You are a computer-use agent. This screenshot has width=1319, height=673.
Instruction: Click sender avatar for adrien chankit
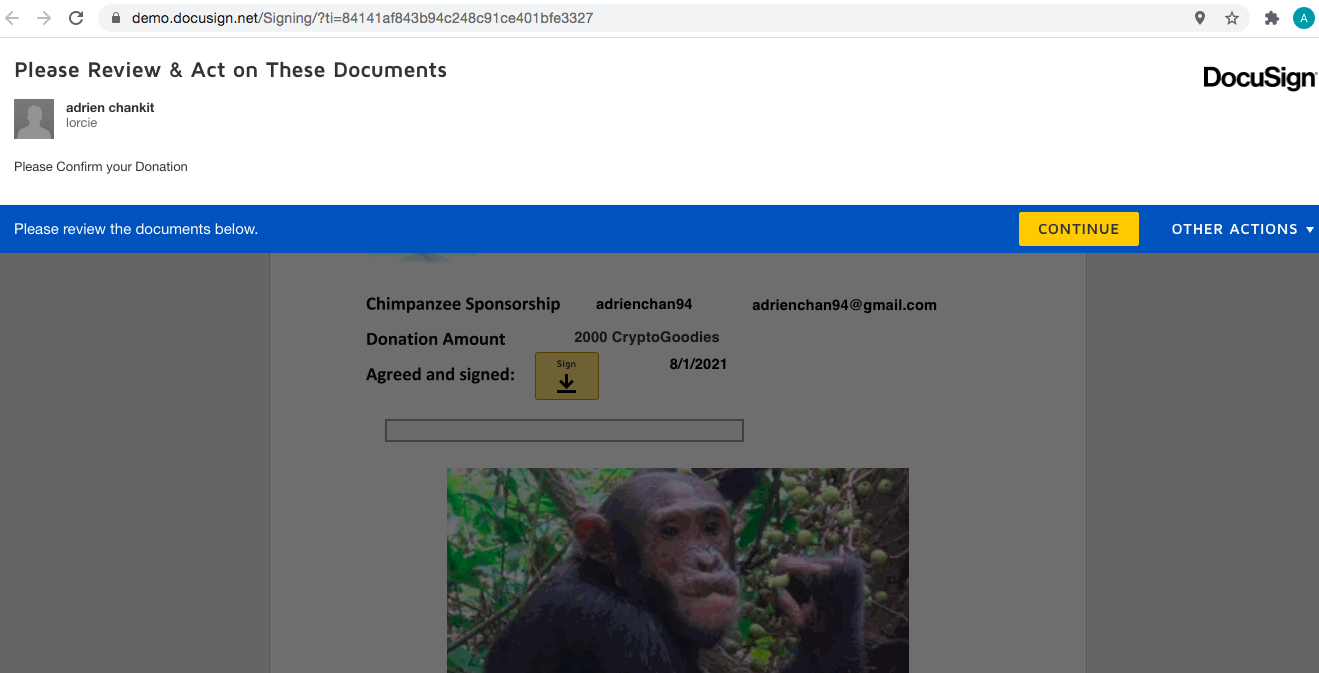(x=34, y=119)
